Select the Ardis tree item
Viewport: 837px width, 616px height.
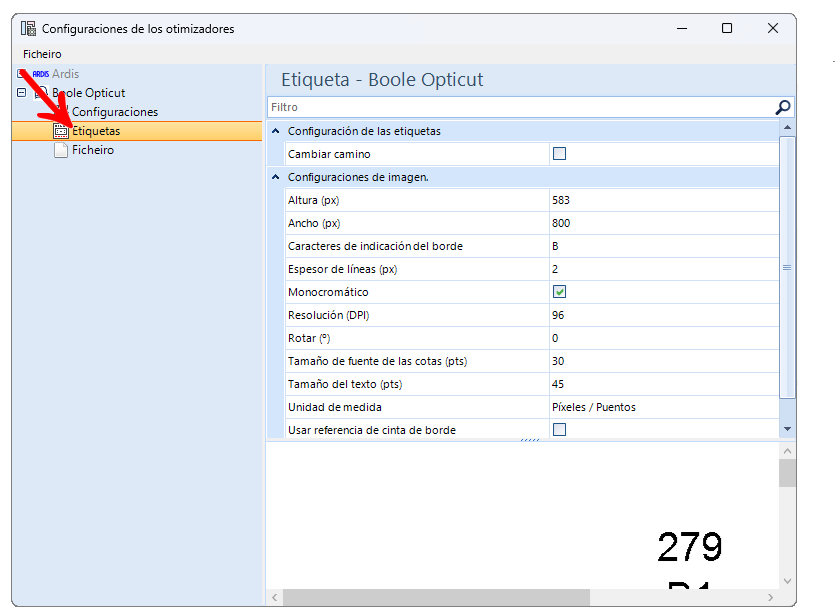click(x=65, y=74)
